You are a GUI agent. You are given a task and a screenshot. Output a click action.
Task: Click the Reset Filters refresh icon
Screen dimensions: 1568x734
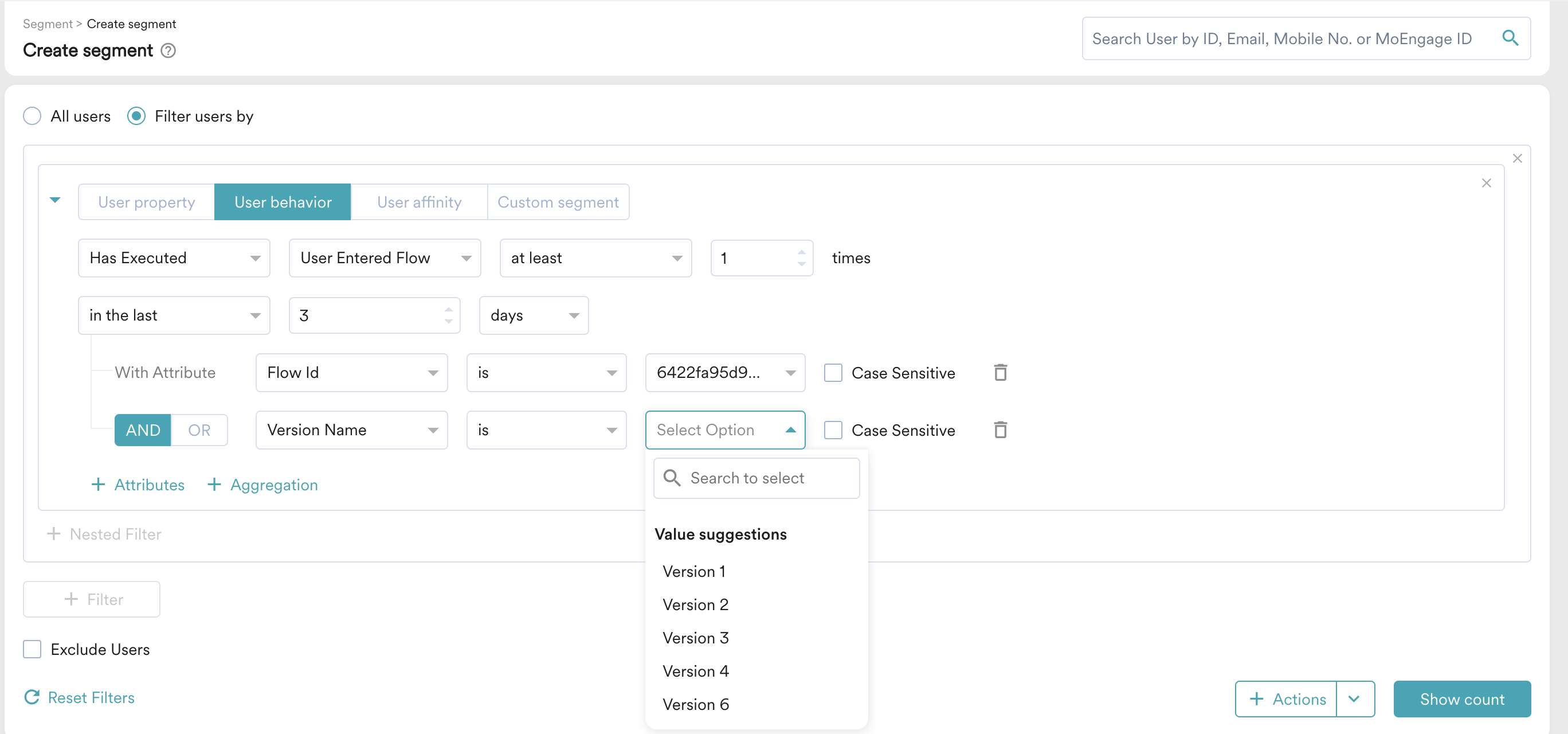(32, 697)
